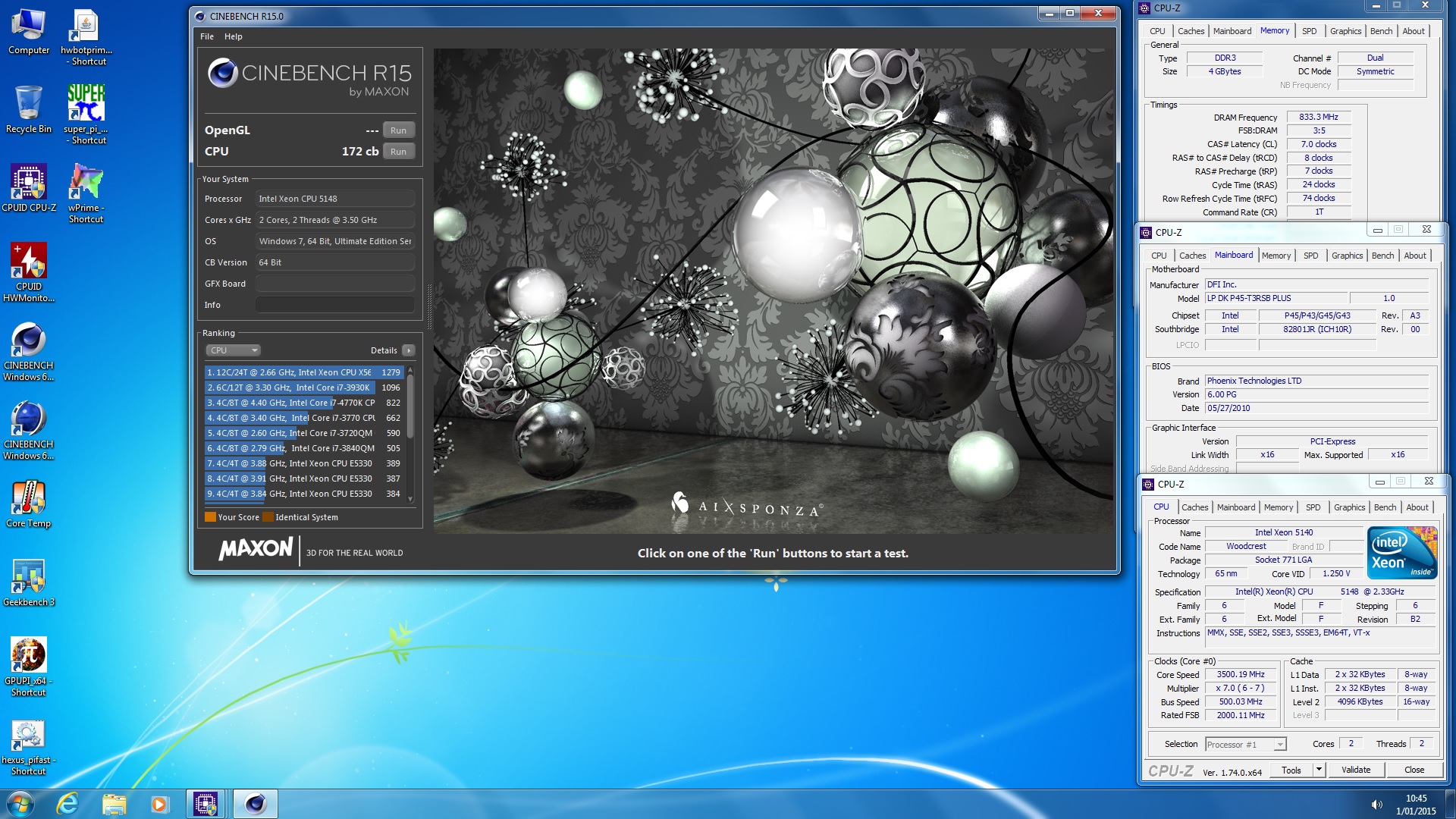1456x819 pixels.
Task: Open Bench tab in bottom CPU-Z window
Action: point(1385,507)
